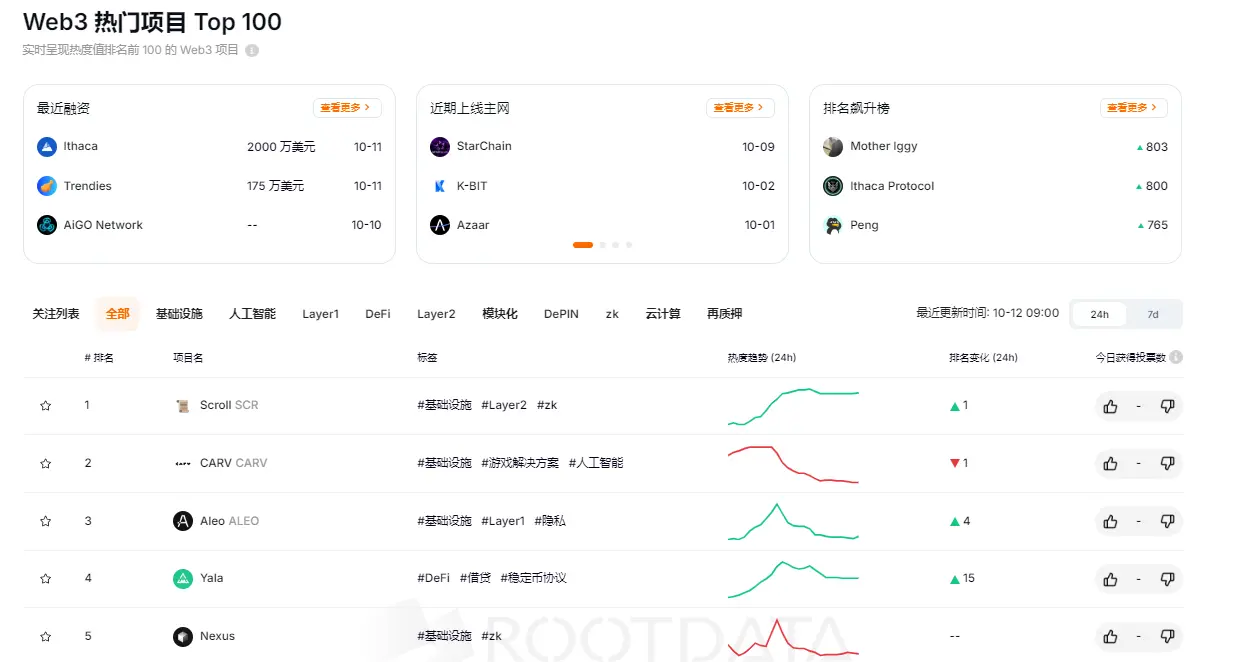Click the info icon next to 今日获得投票数
Image resolution: width=1233 pixels, height=662 pixels.
point(1177,356)
